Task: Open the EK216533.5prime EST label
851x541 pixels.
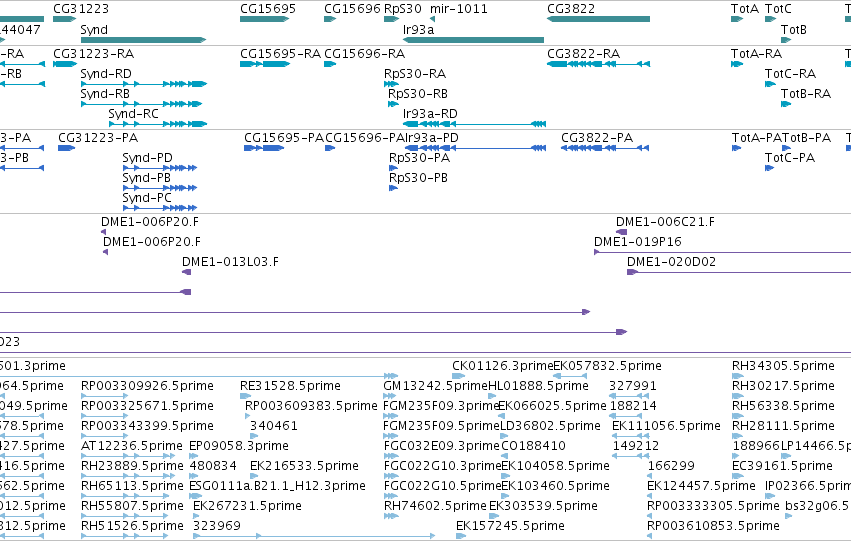Action: [304, 466]
